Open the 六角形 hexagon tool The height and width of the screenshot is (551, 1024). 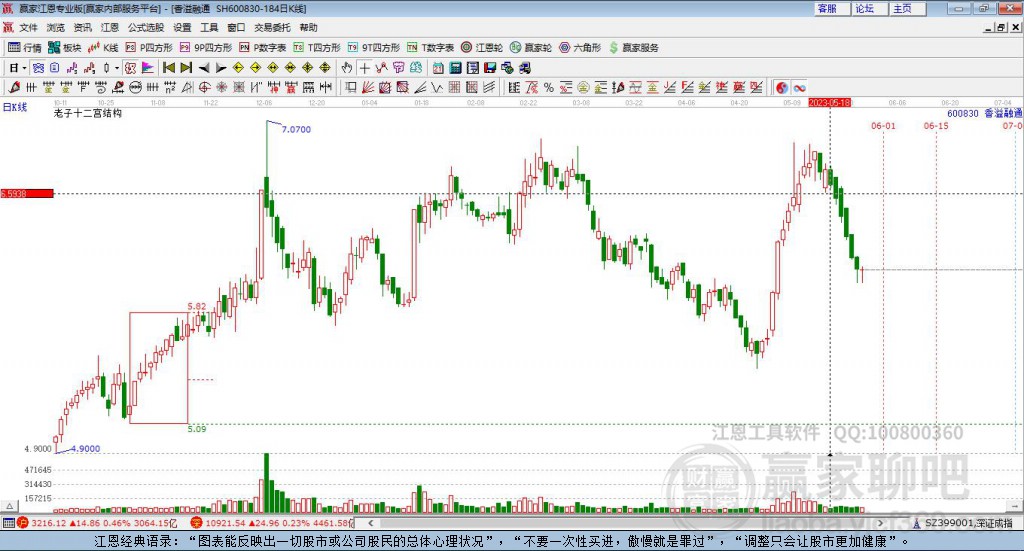pyautogui.click(x=580, y=48)
